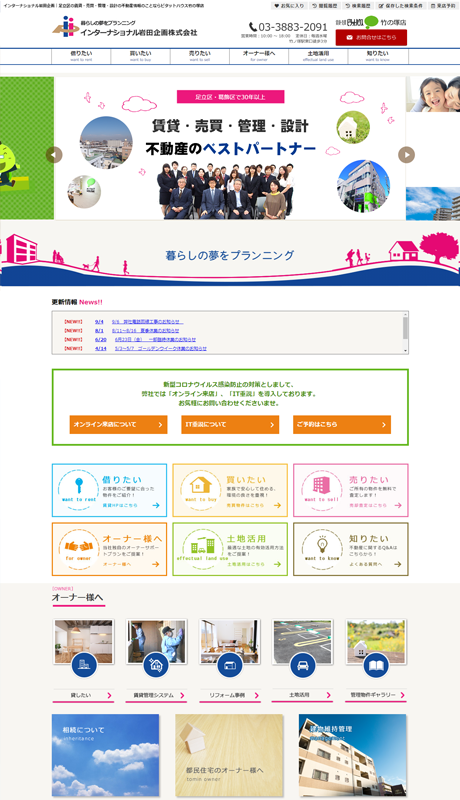Expand the リフォーム事例 link arrow

pos(256,695)
